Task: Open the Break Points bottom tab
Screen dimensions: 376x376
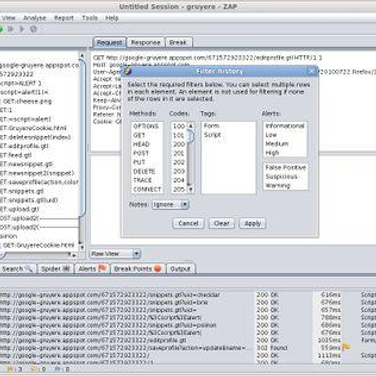Action: (138, 269)
